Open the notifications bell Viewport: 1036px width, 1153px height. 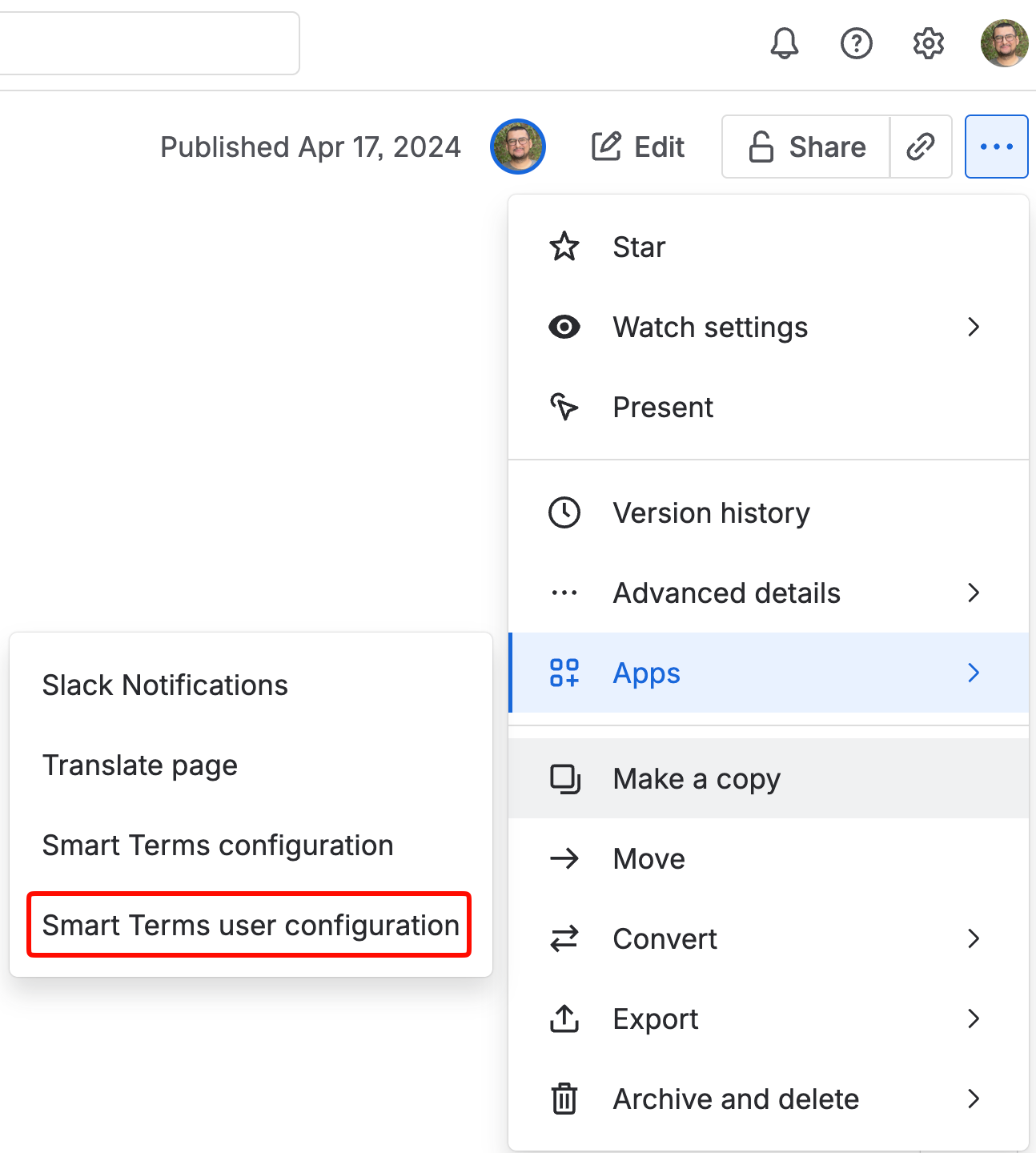pos(784,43)
